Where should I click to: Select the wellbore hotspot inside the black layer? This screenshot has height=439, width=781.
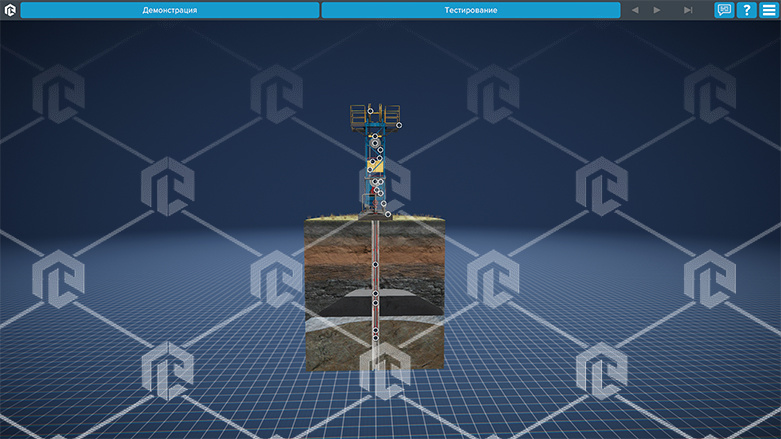pos(375,302)
